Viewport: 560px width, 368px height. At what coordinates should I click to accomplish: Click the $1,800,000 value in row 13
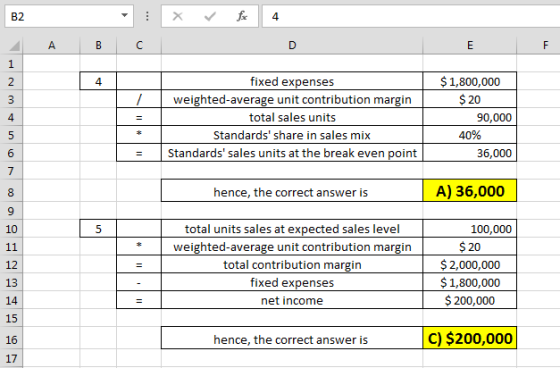click(x=470, y=282)
